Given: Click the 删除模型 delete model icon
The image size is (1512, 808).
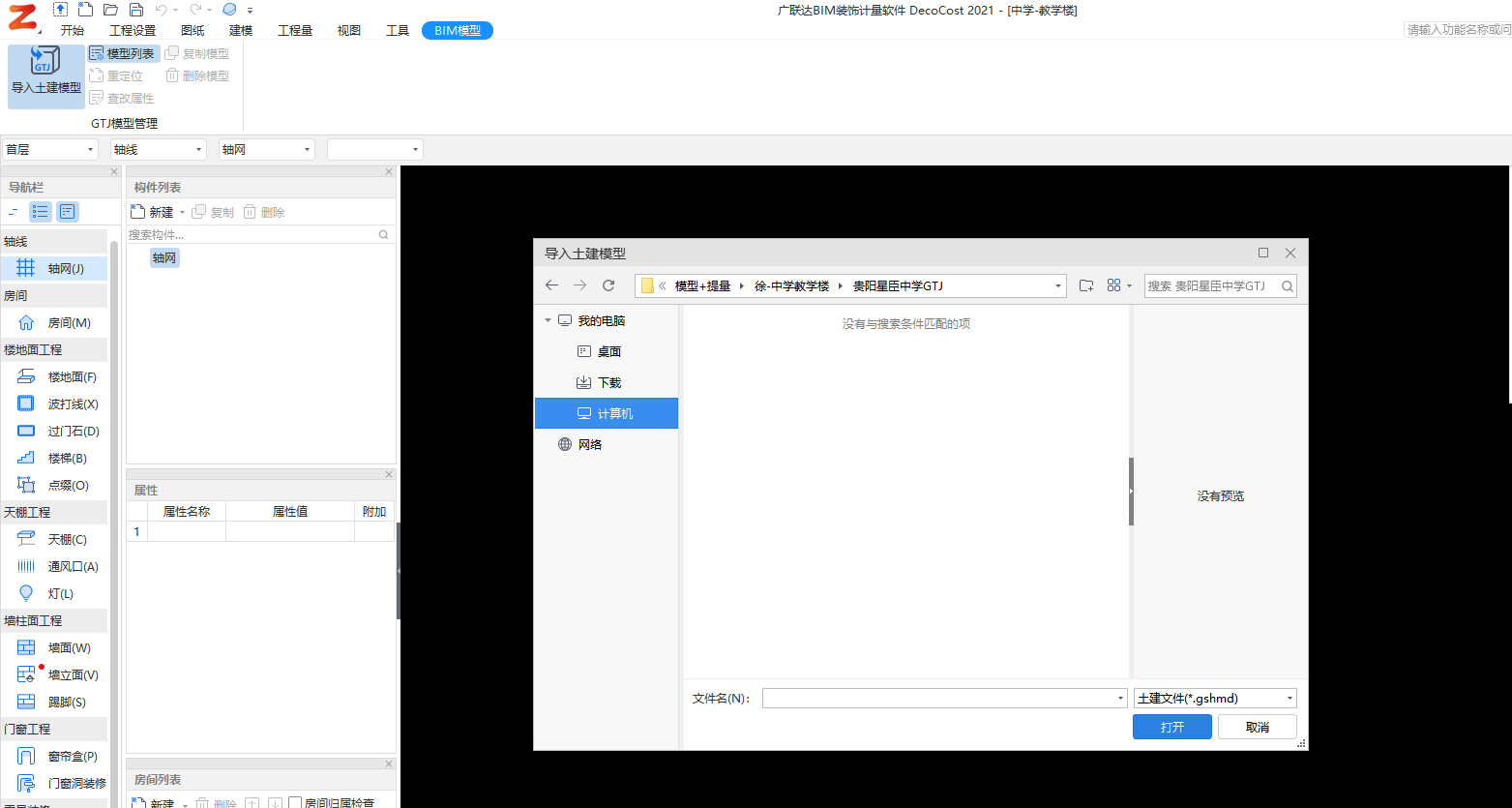Looking at the screenshot, I should 172,75.
